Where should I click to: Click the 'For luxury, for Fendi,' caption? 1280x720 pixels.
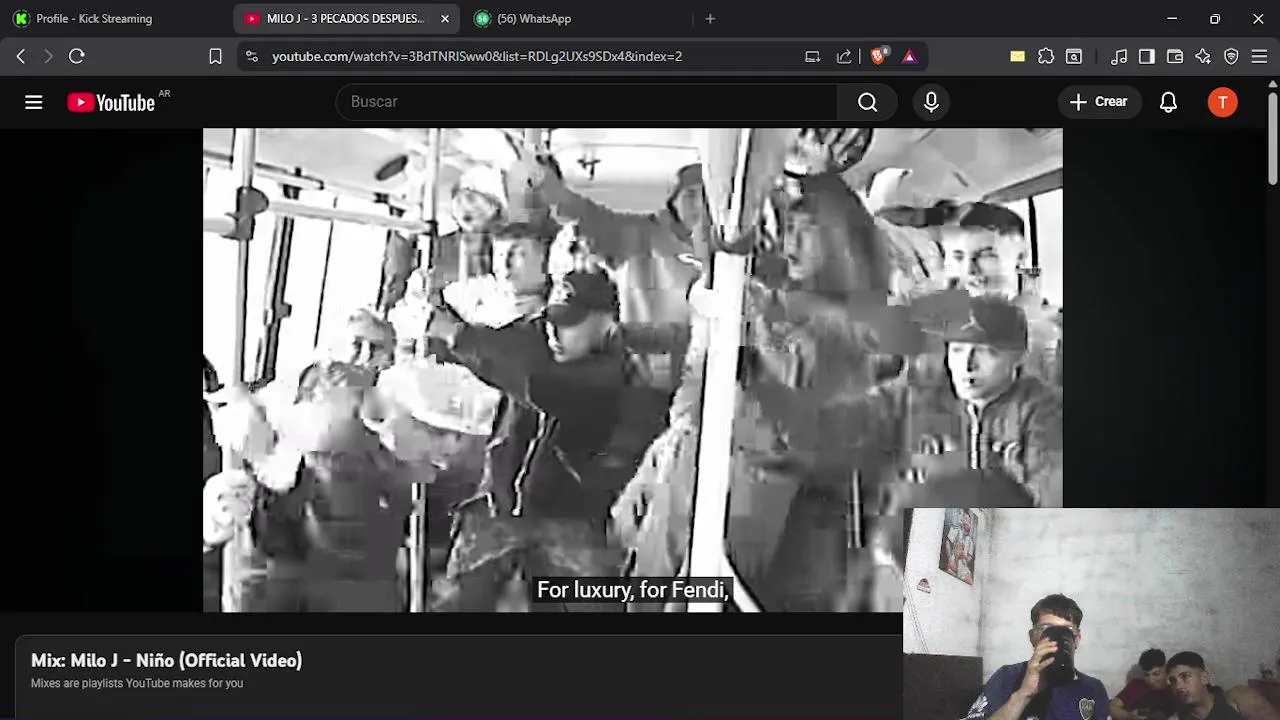[633, 590]
